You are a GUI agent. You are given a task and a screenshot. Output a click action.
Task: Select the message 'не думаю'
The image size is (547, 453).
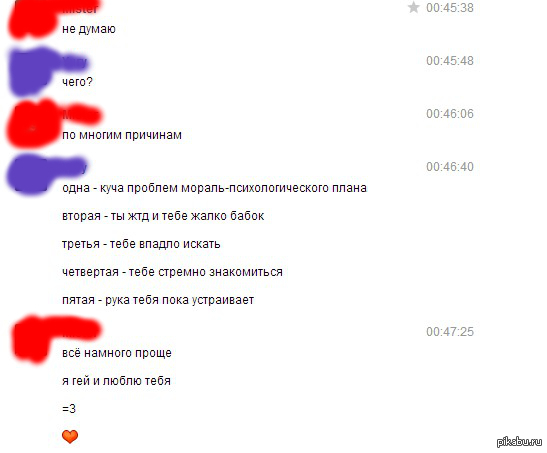(x=89, y=29)
